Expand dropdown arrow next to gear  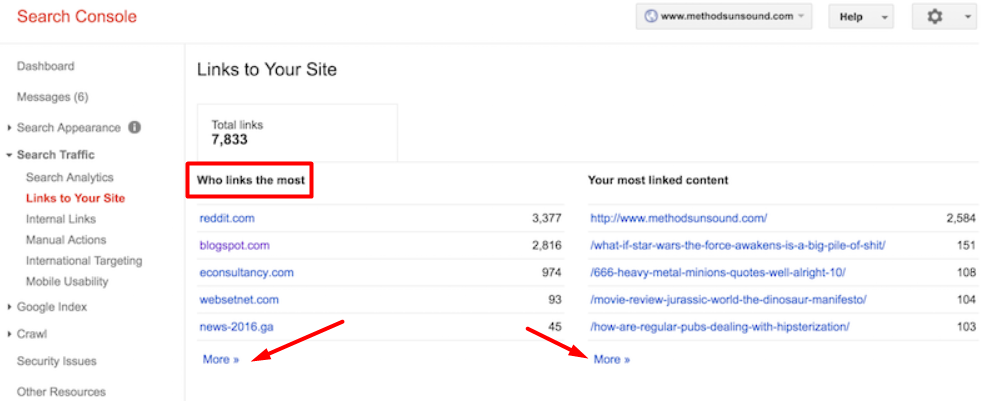click(x=968, y=17)
